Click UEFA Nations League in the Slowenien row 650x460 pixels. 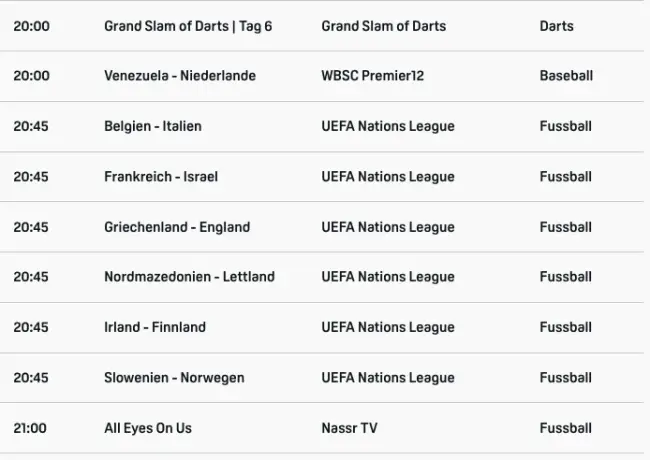click(388, 378)
